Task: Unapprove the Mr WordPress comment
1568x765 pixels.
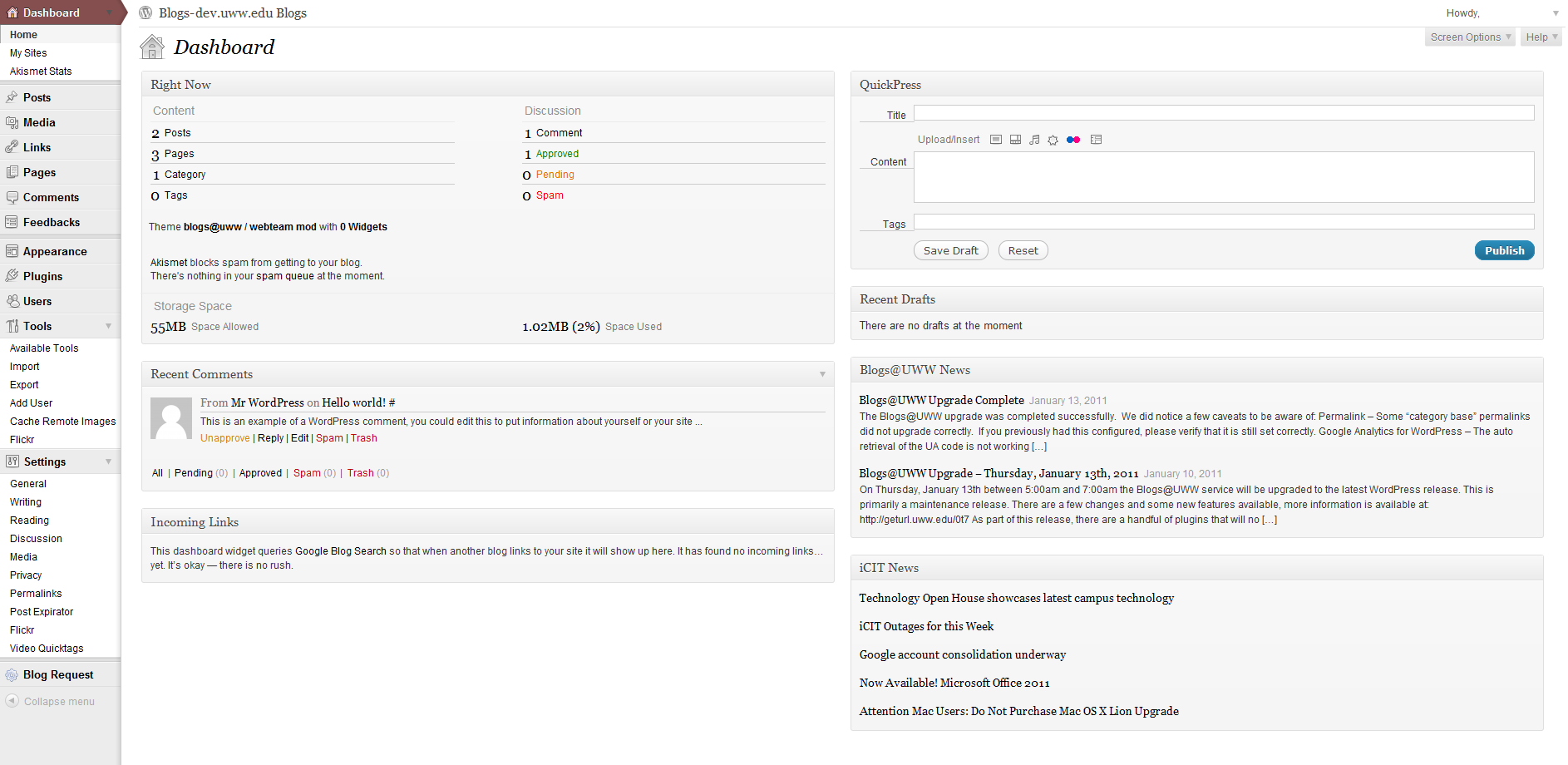Action: [224, 438]
